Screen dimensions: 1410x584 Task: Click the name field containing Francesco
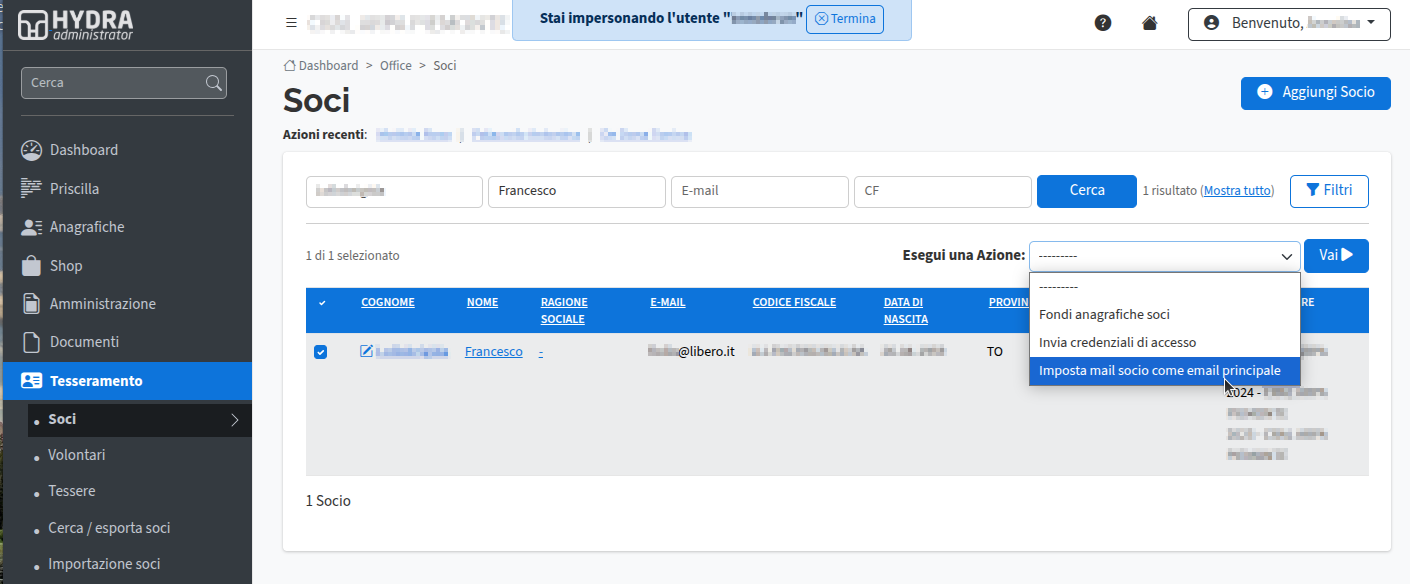[x=576, y=191]
